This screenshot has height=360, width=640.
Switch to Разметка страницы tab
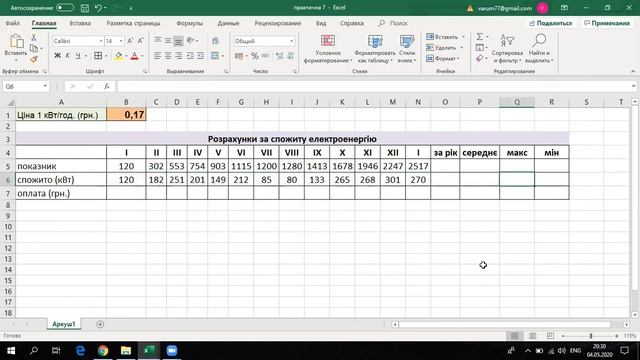tap(133, 23)
